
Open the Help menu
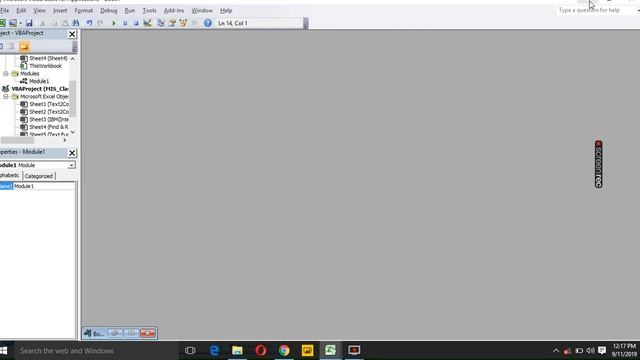pos(226,11)
